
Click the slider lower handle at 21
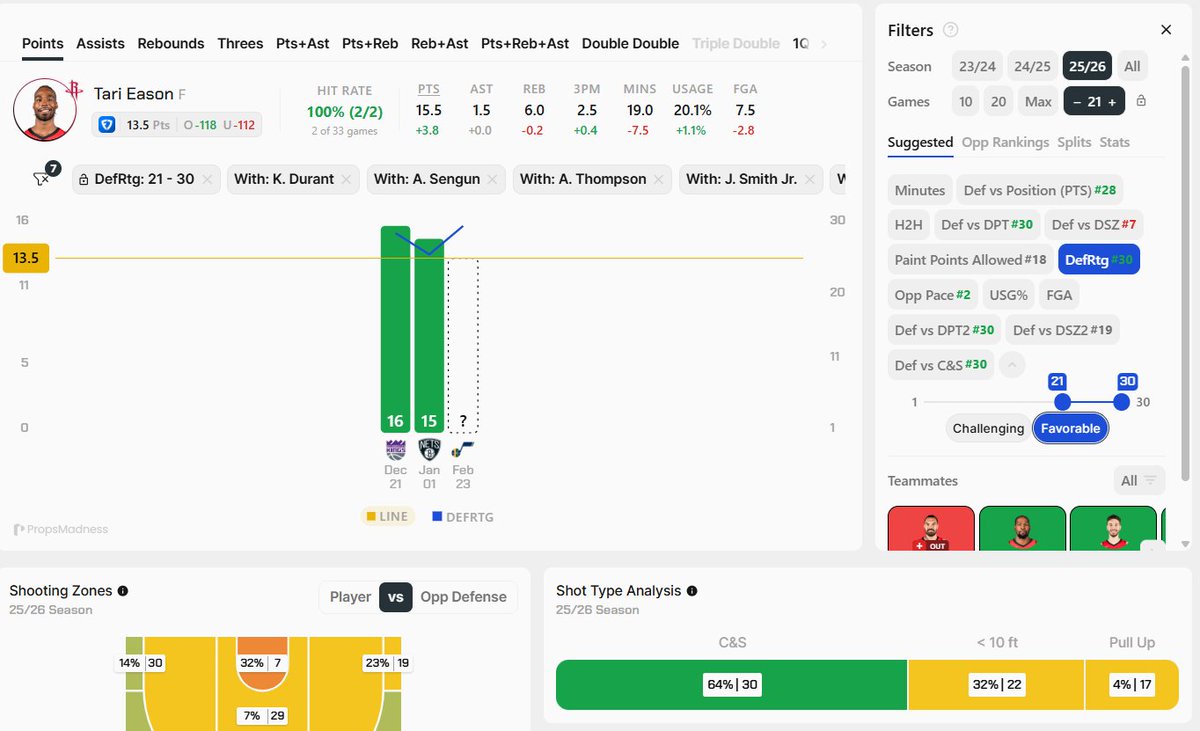tap(1062, 402)
